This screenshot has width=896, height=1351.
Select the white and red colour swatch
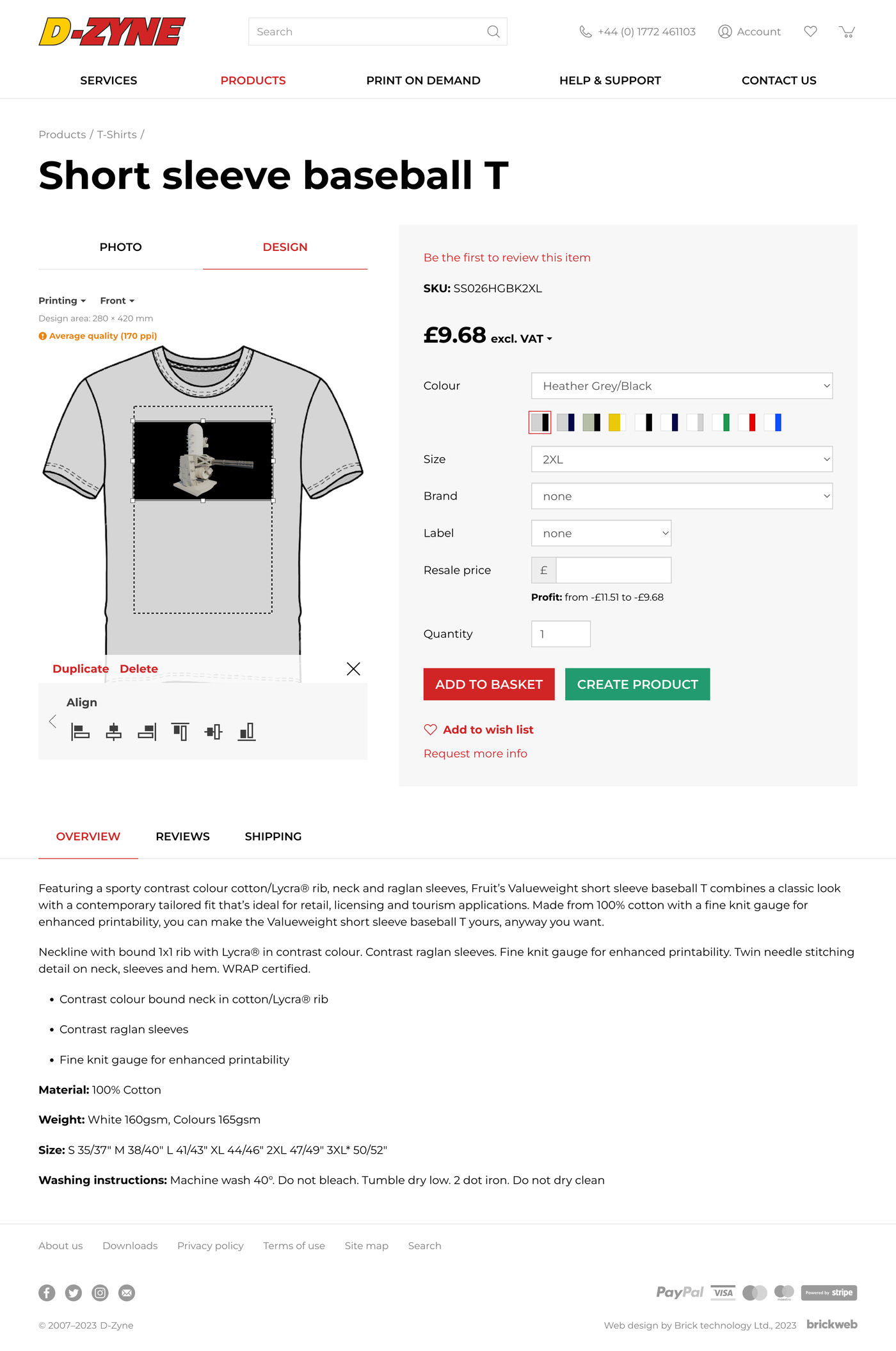click(x=747, y=423)
